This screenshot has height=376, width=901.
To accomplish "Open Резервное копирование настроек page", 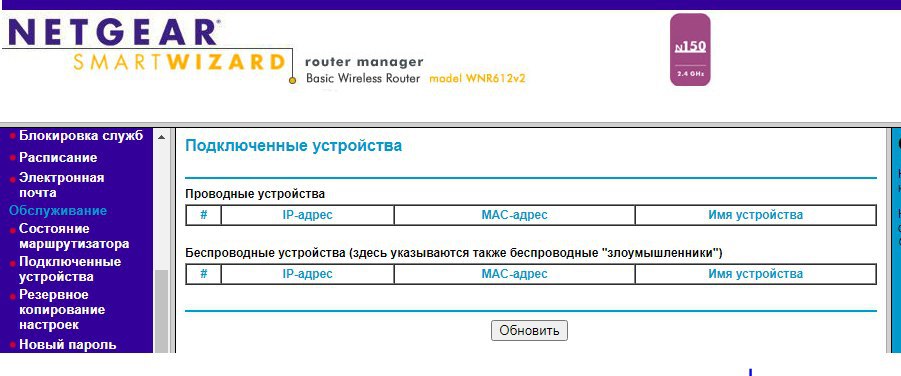I will pyautogui.click(x=62, y=309).
